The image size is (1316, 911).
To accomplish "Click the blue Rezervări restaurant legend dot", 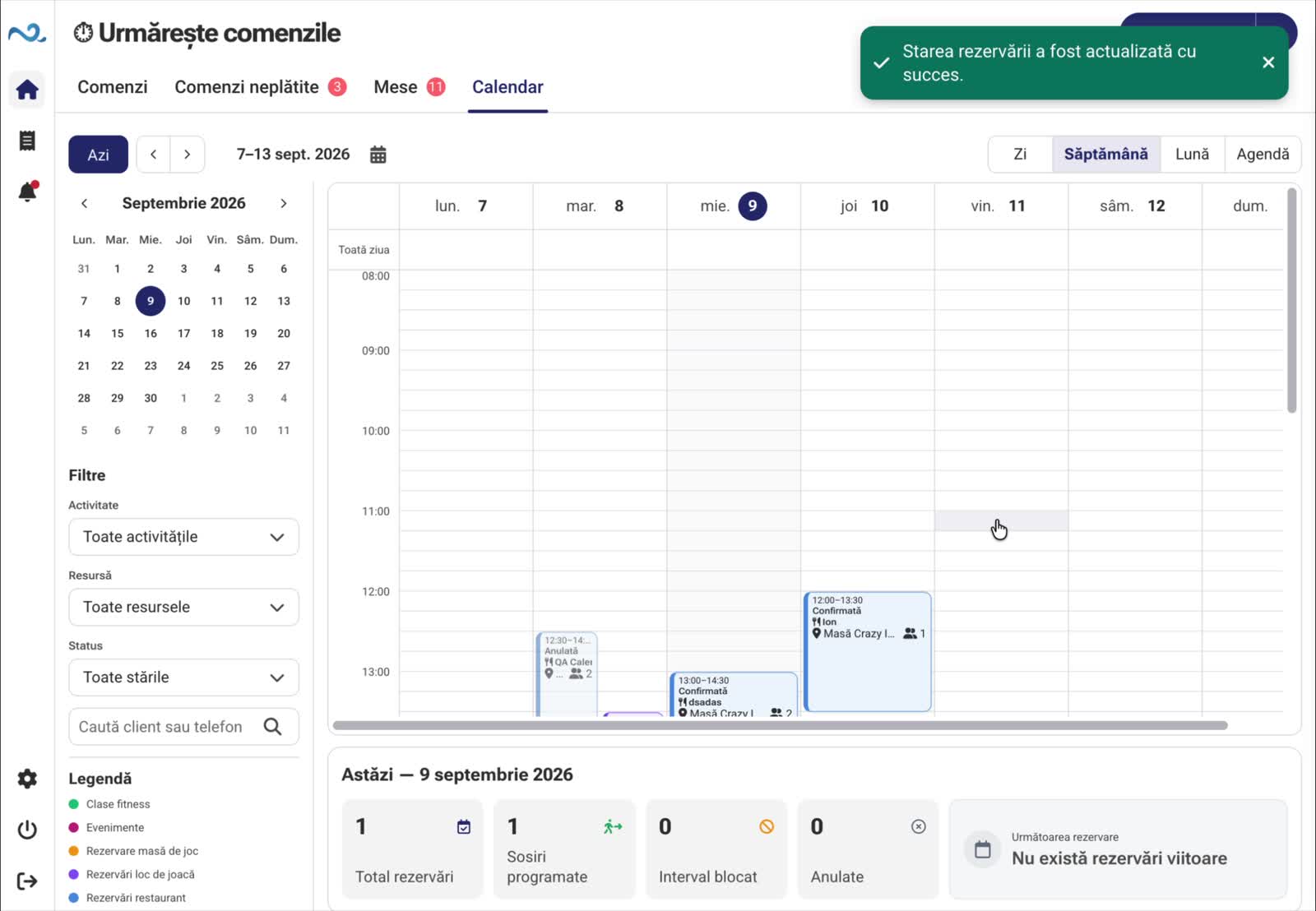I will click(74, 898).
